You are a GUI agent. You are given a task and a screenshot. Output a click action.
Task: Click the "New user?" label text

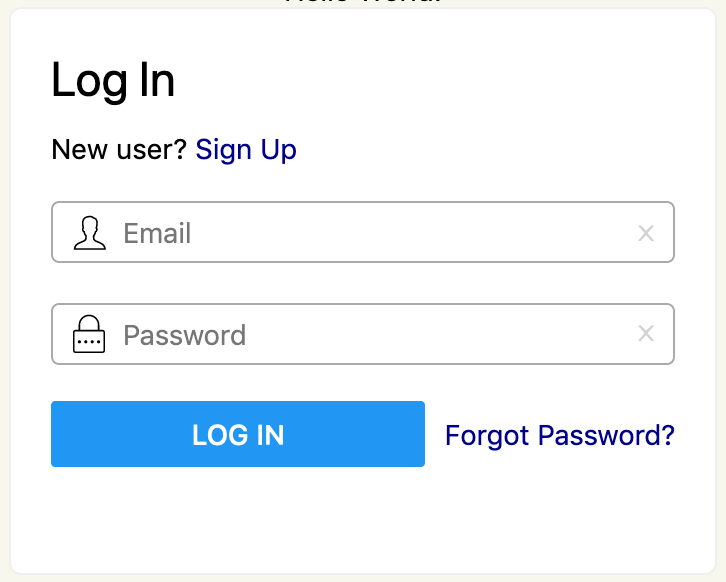119,150
